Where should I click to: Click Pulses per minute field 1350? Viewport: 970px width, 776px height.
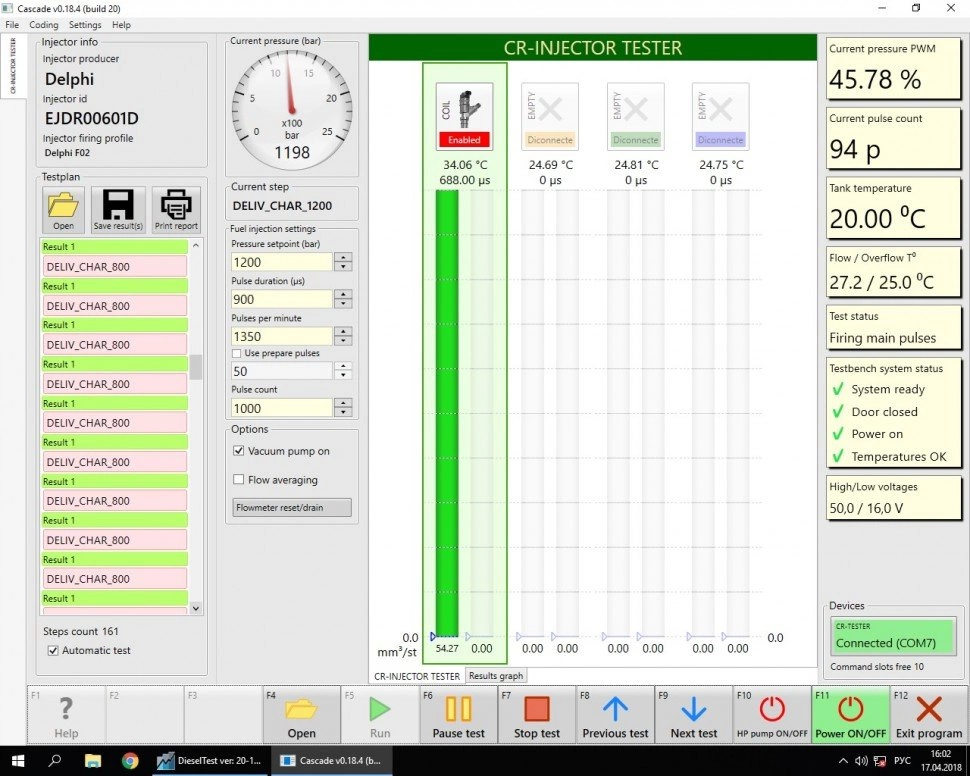282,337
